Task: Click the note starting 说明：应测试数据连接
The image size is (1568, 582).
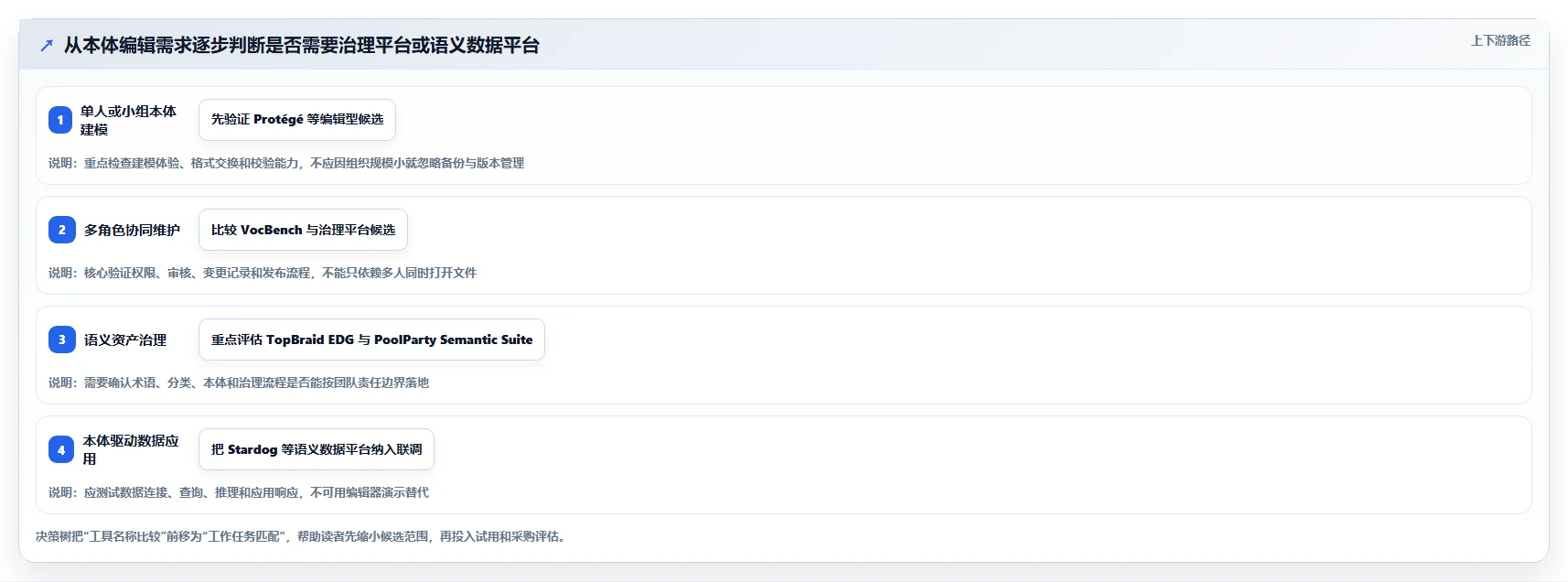Action: tap(239, 492)
